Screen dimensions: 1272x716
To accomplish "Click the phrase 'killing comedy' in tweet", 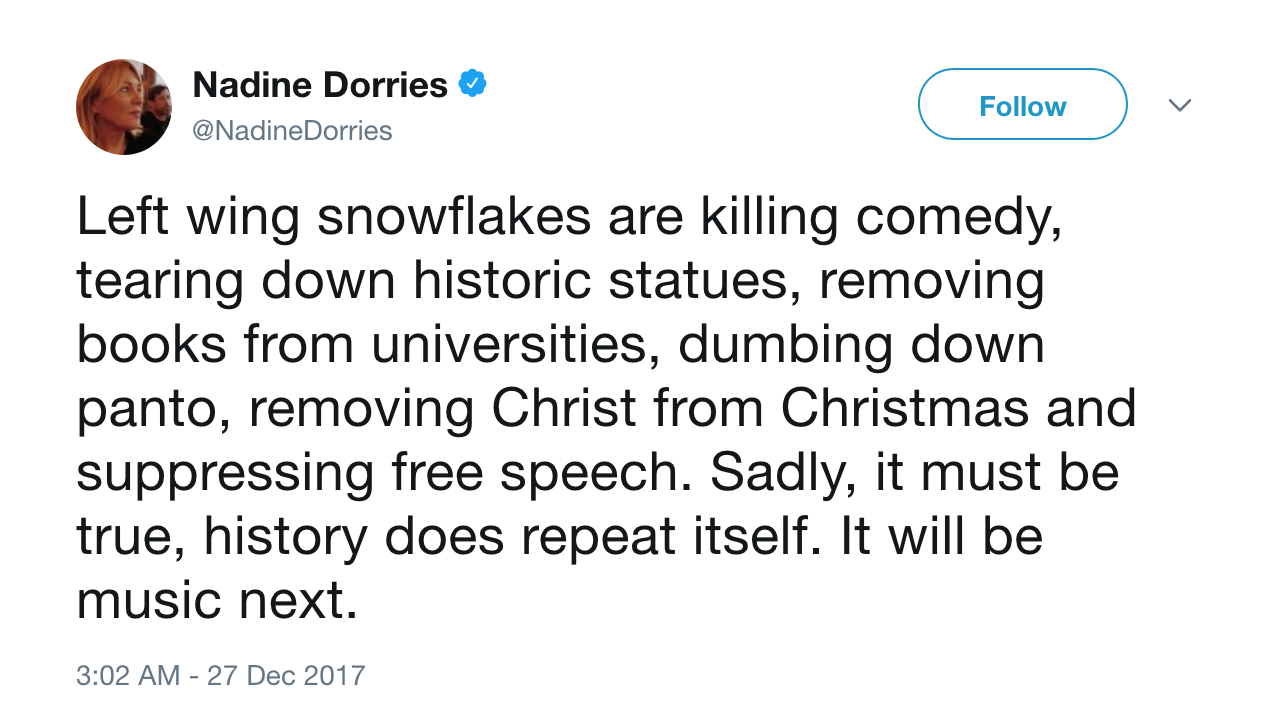I will pos(880,218).
